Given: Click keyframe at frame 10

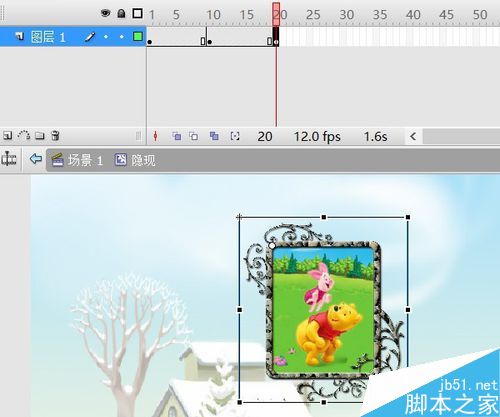Looking at the screenshot, I should tap(209, 42).
